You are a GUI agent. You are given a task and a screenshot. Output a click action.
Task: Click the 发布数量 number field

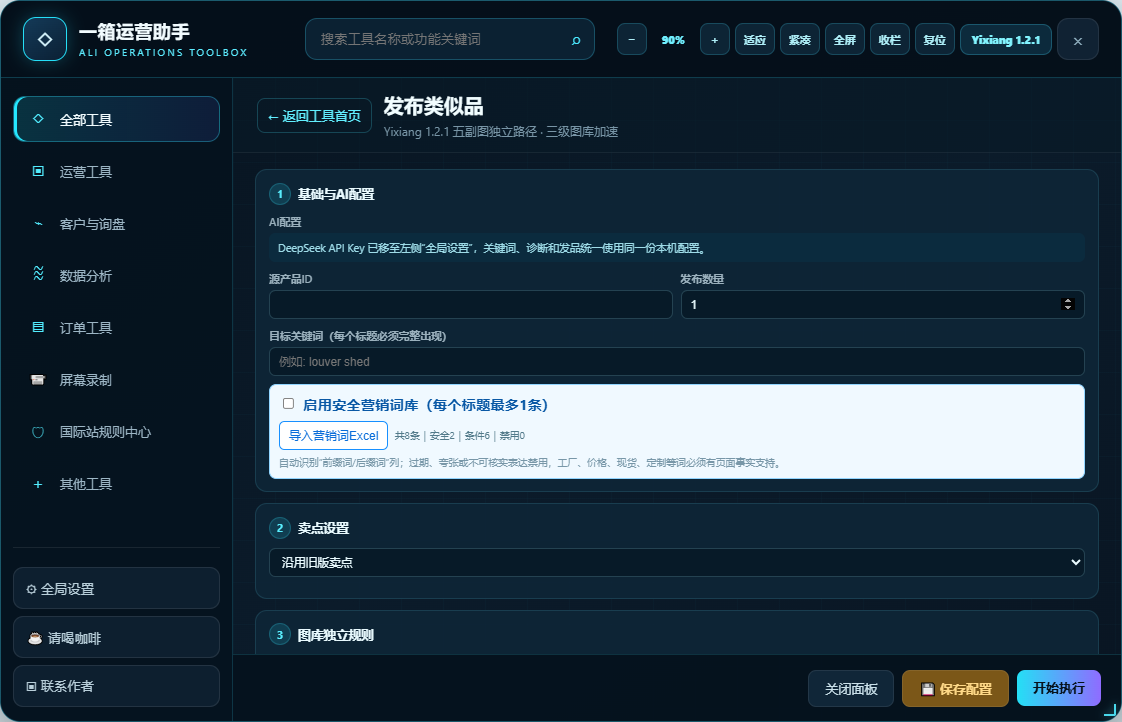tap(882, 304)
